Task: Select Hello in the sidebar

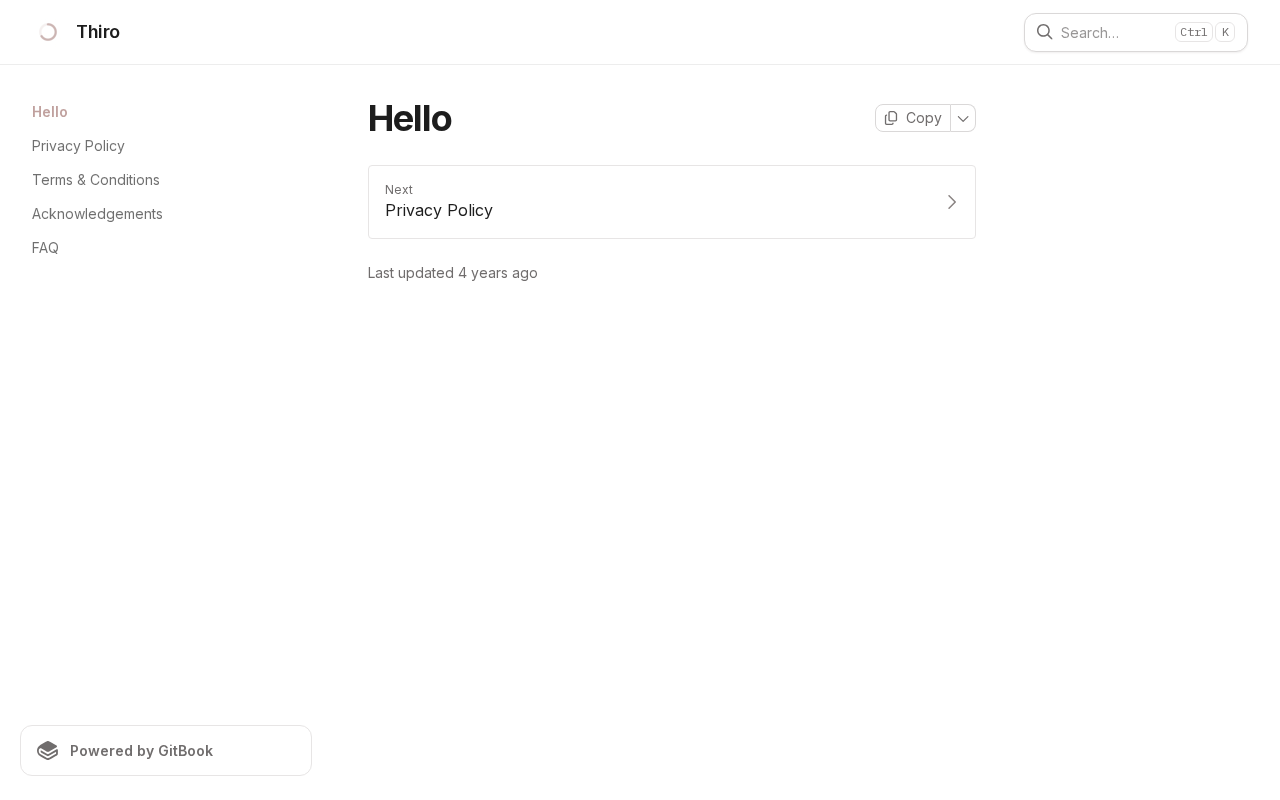Action: click(x=50, y=112)
